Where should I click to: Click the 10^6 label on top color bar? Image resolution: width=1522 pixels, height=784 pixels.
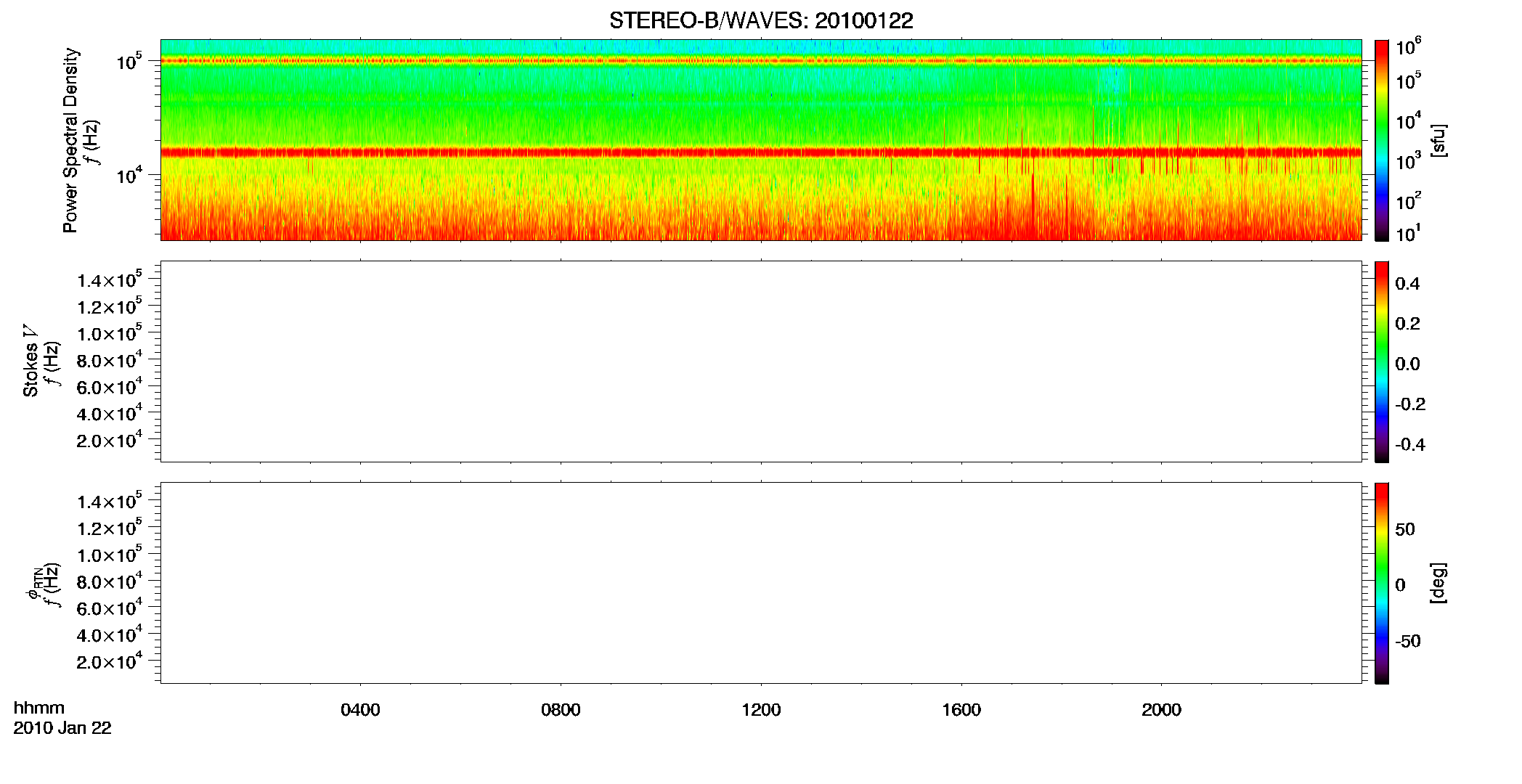[1409, 47]
